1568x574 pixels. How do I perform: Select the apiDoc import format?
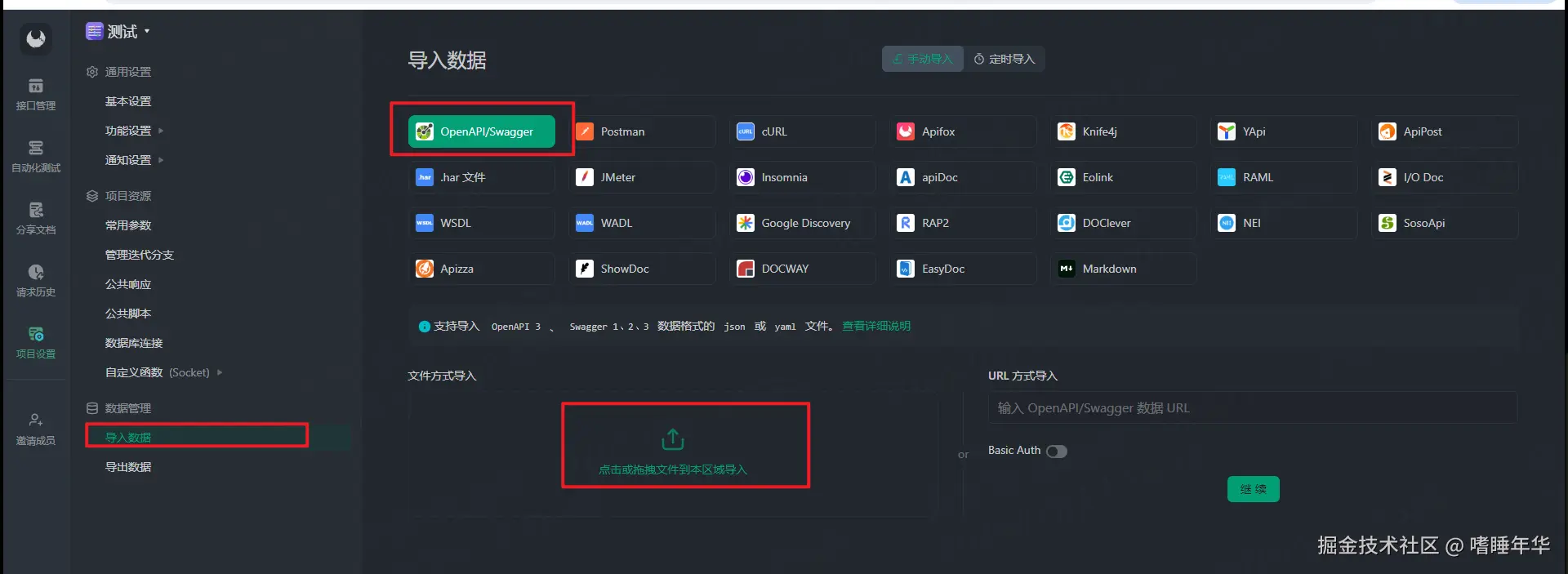click(963, 177)
